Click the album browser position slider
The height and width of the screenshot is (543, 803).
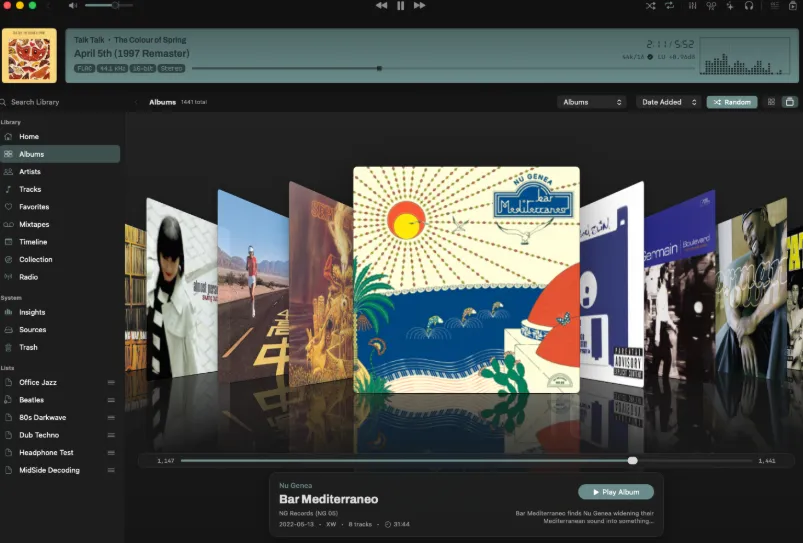[x=466, y=461]
